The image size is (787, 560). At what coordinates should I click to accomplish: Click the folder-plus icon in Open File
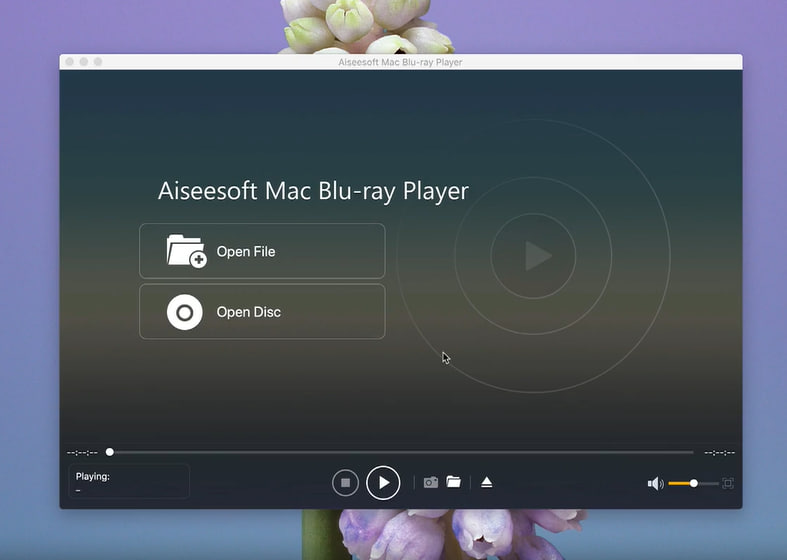coord(186,251)
